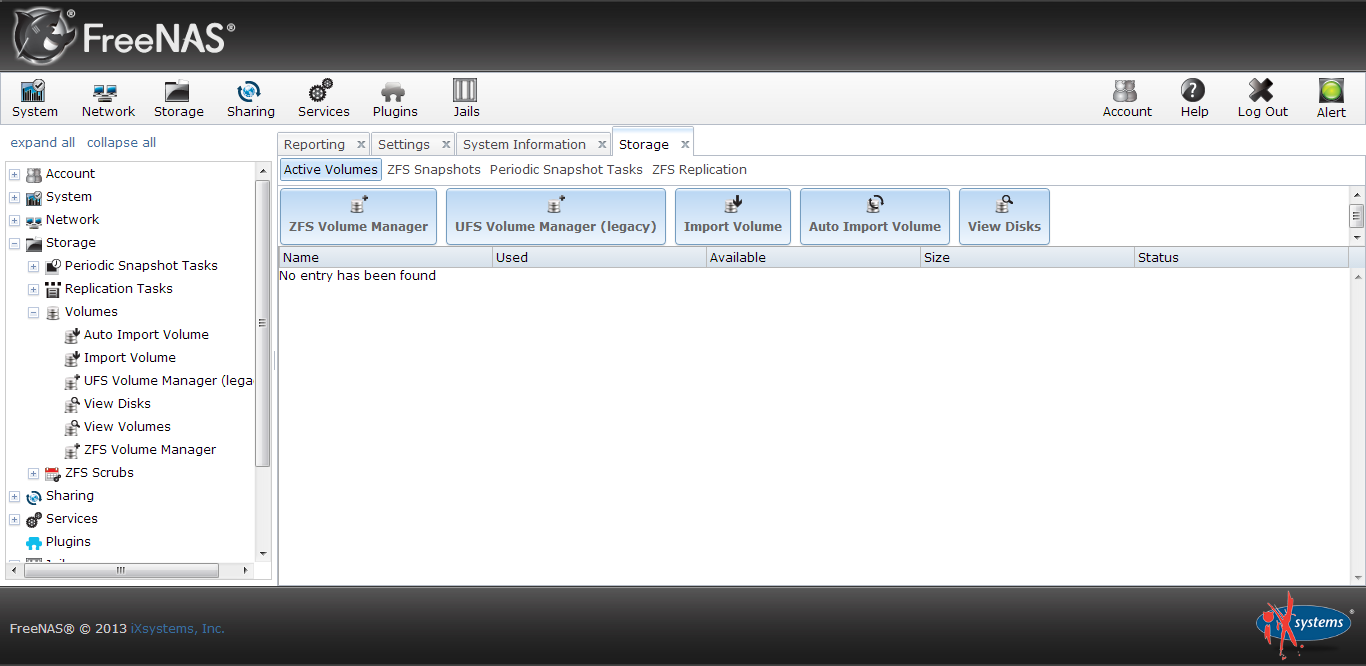
Task: Expand the Network tree node
Action: pyautogui.click(x=15, y=221)
